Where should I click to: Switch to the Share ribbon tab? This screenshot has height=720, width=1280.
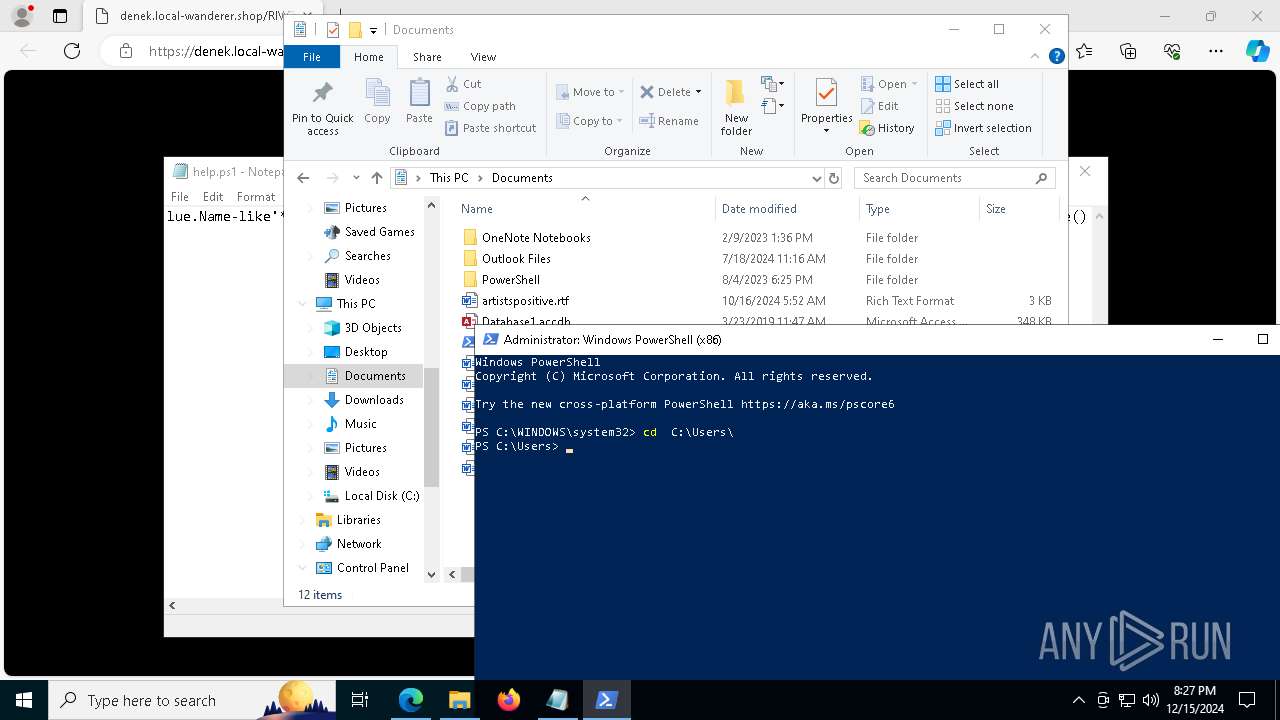pos(427,57)
